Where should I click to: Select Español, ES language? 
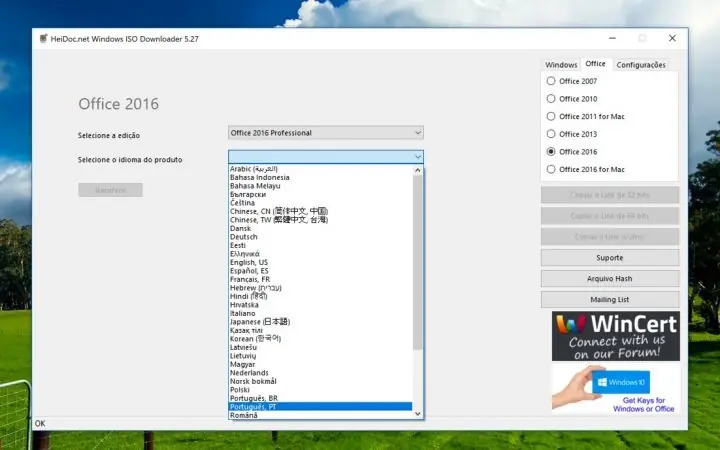[321, 271]
